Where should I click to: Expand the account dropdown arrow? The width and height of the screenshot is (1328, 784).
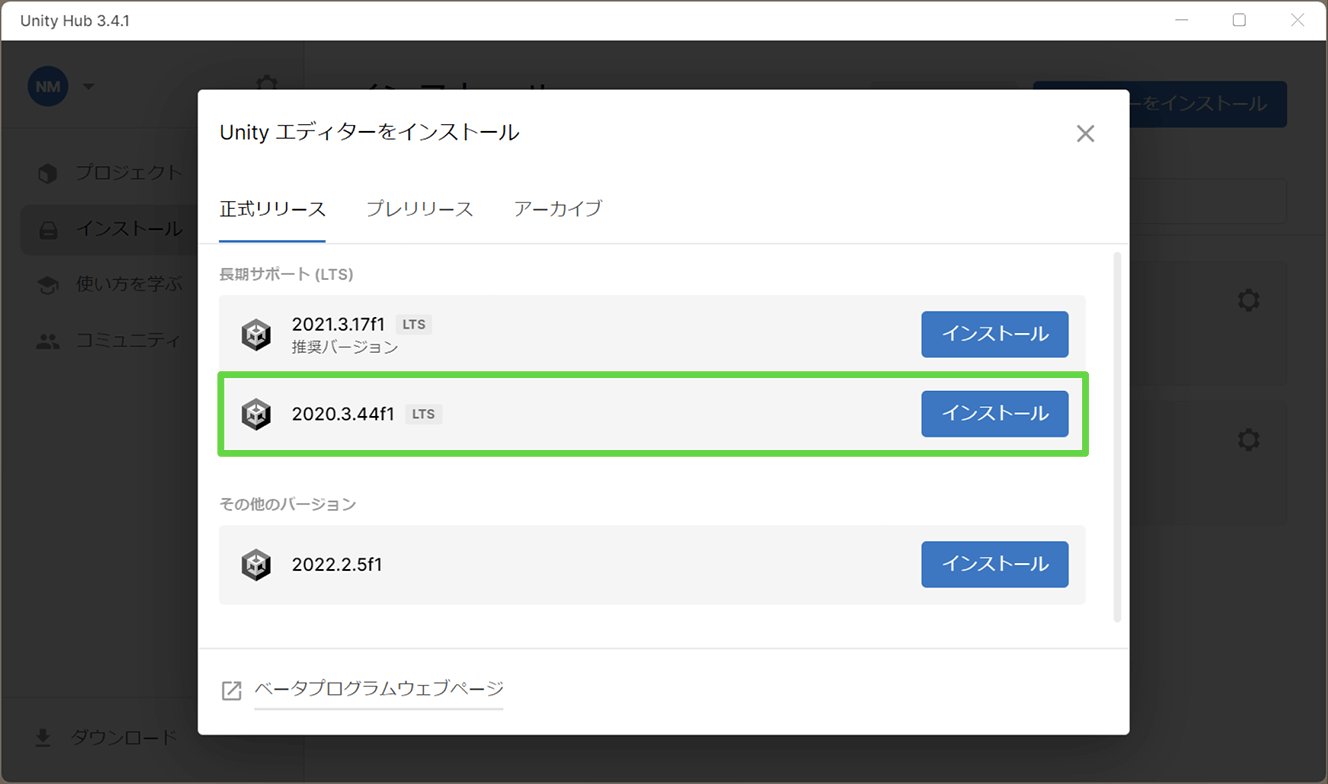click(x=88, y=87)
